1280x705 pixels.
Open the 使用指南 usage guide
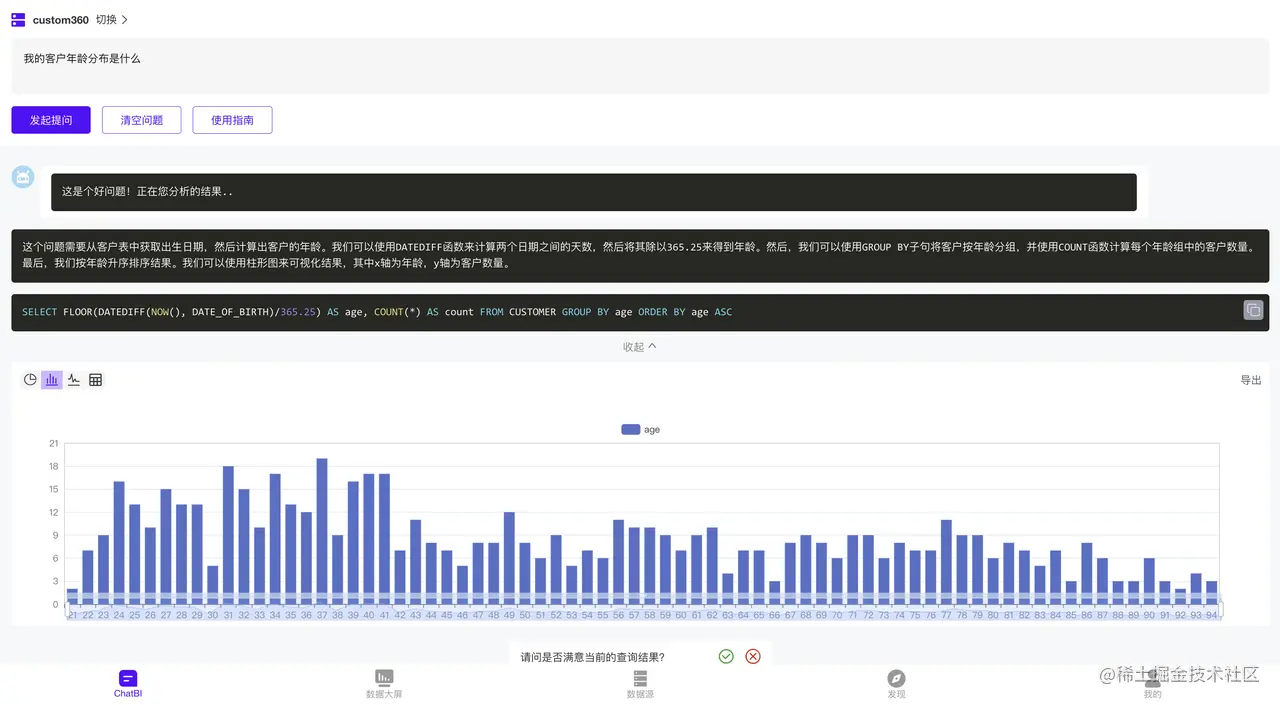(x=232, y=120)
